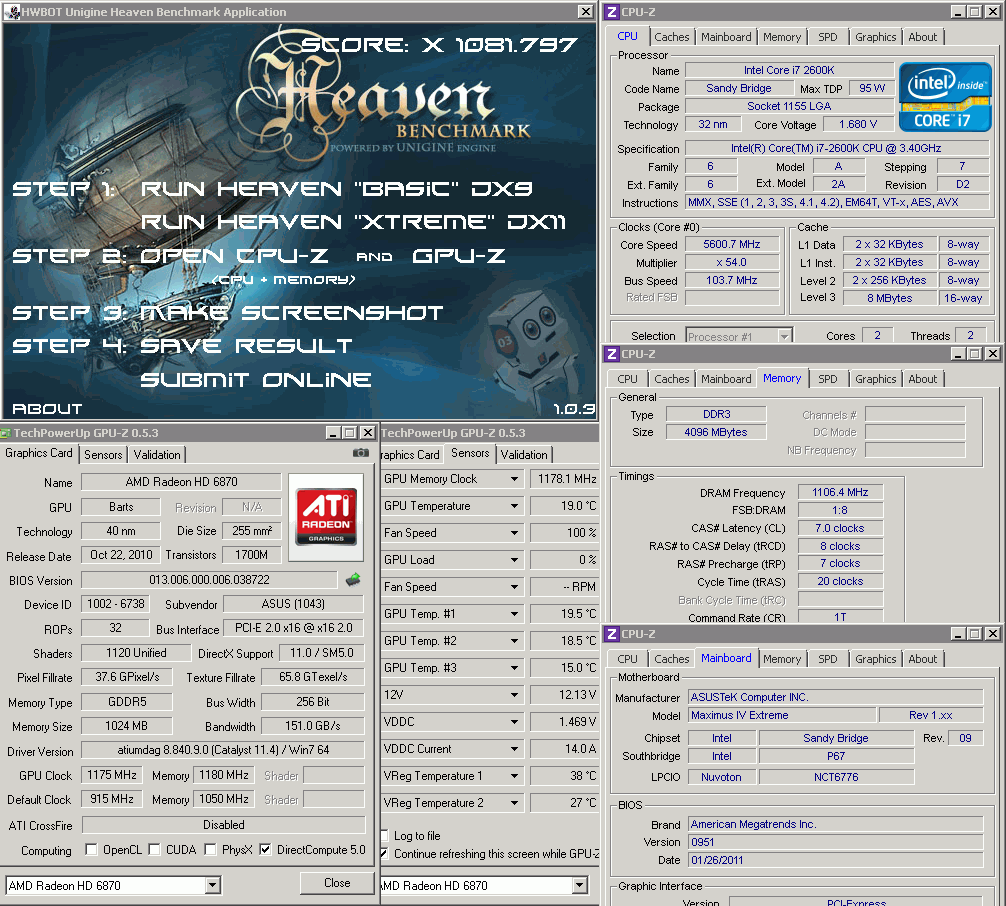1006x906 pixels.
Task: Click the BIOS Version field in GPU-Z
Action: click(209, 580)
